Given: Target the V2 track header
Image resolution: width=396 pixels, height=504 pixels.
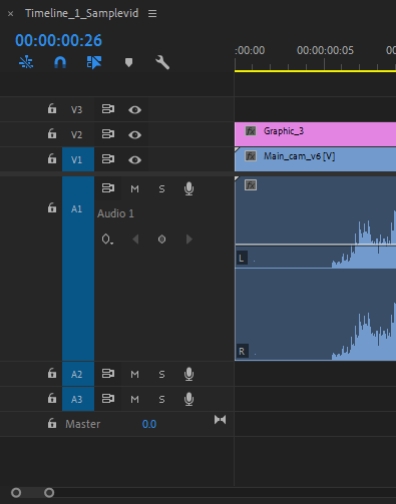Looking at the screenshot, I should point(77,135).
